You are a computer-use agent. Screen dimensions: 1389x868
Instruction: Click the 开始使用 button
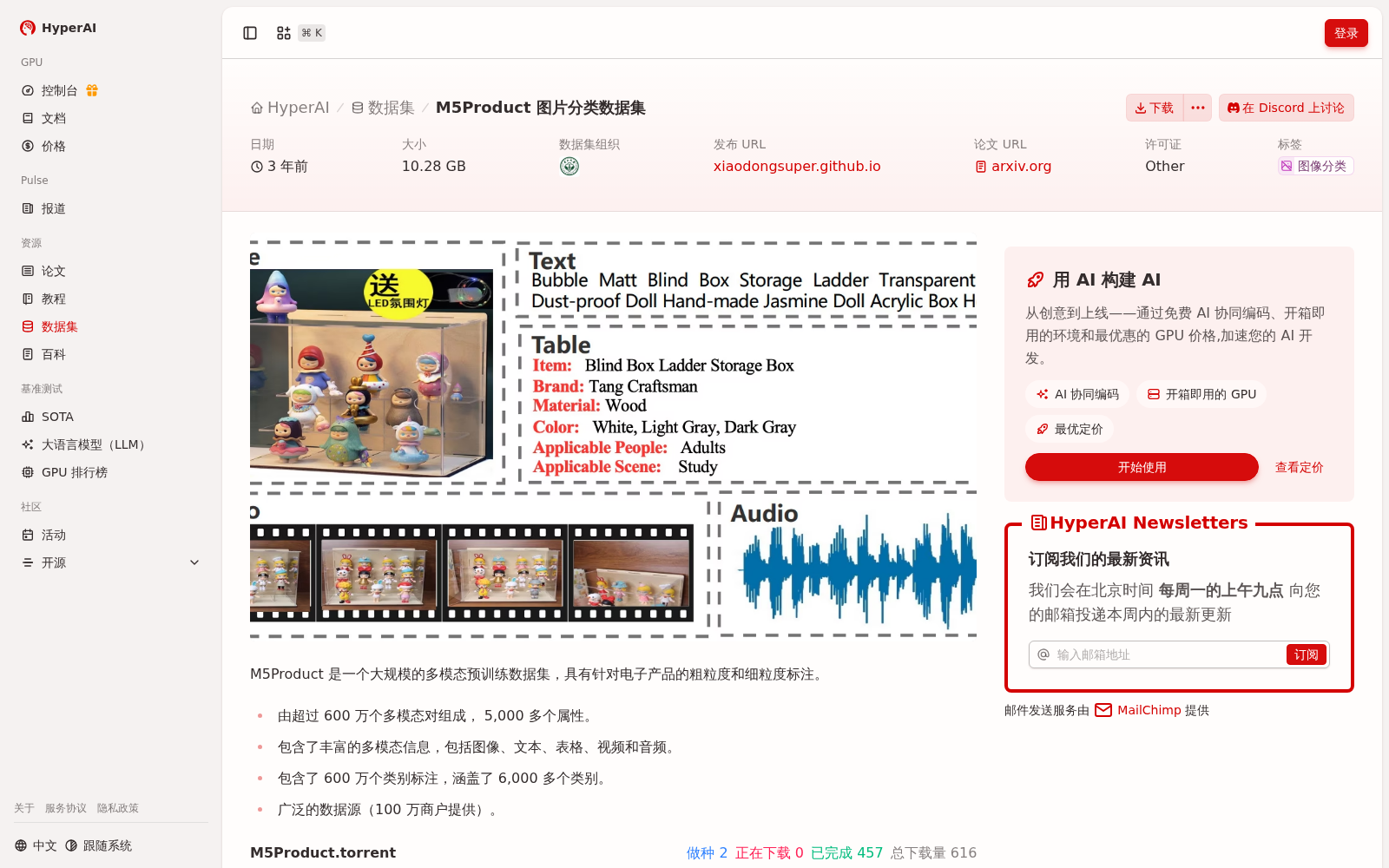pyautogui.click(x=1142, y=467)
